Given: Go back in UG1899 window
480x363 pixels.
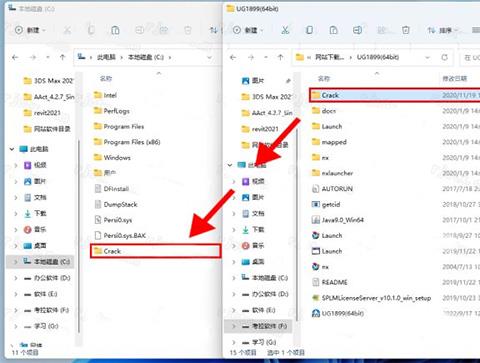Looking at the screenshot, I should coord(233,57).
